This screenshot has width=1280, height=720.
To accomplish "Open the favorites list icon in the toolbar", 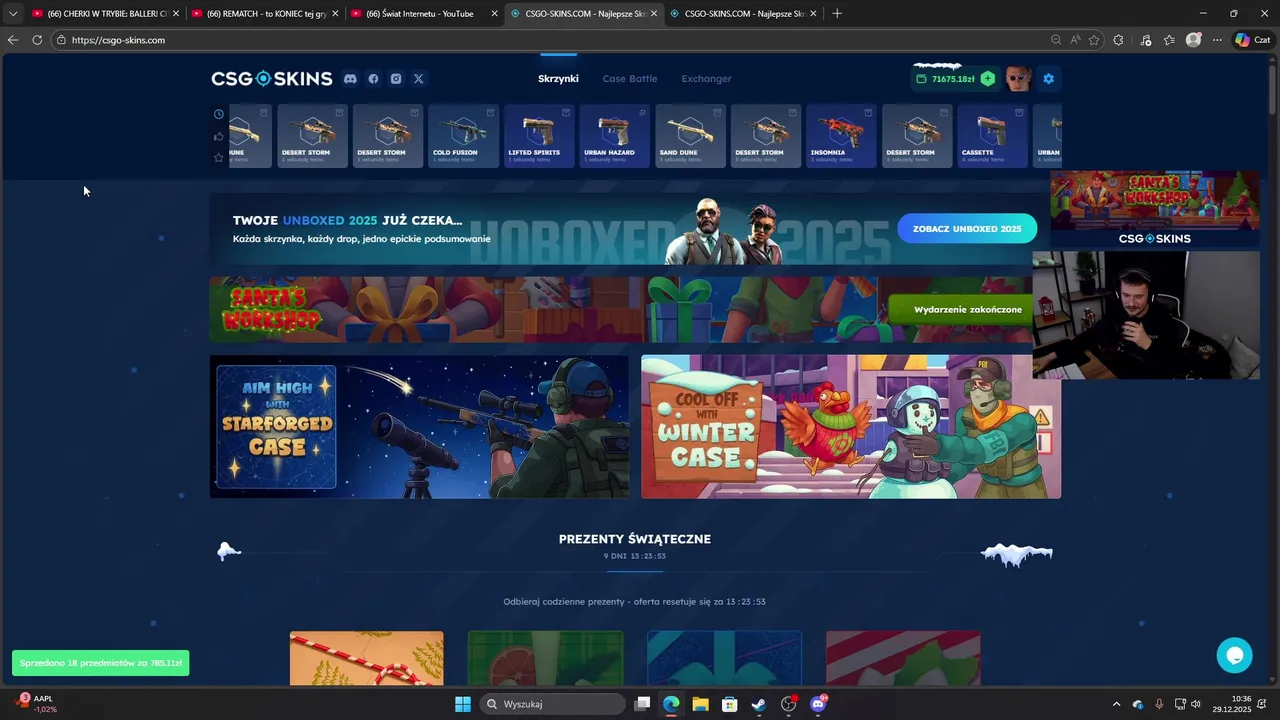I will coord(1169,40).
